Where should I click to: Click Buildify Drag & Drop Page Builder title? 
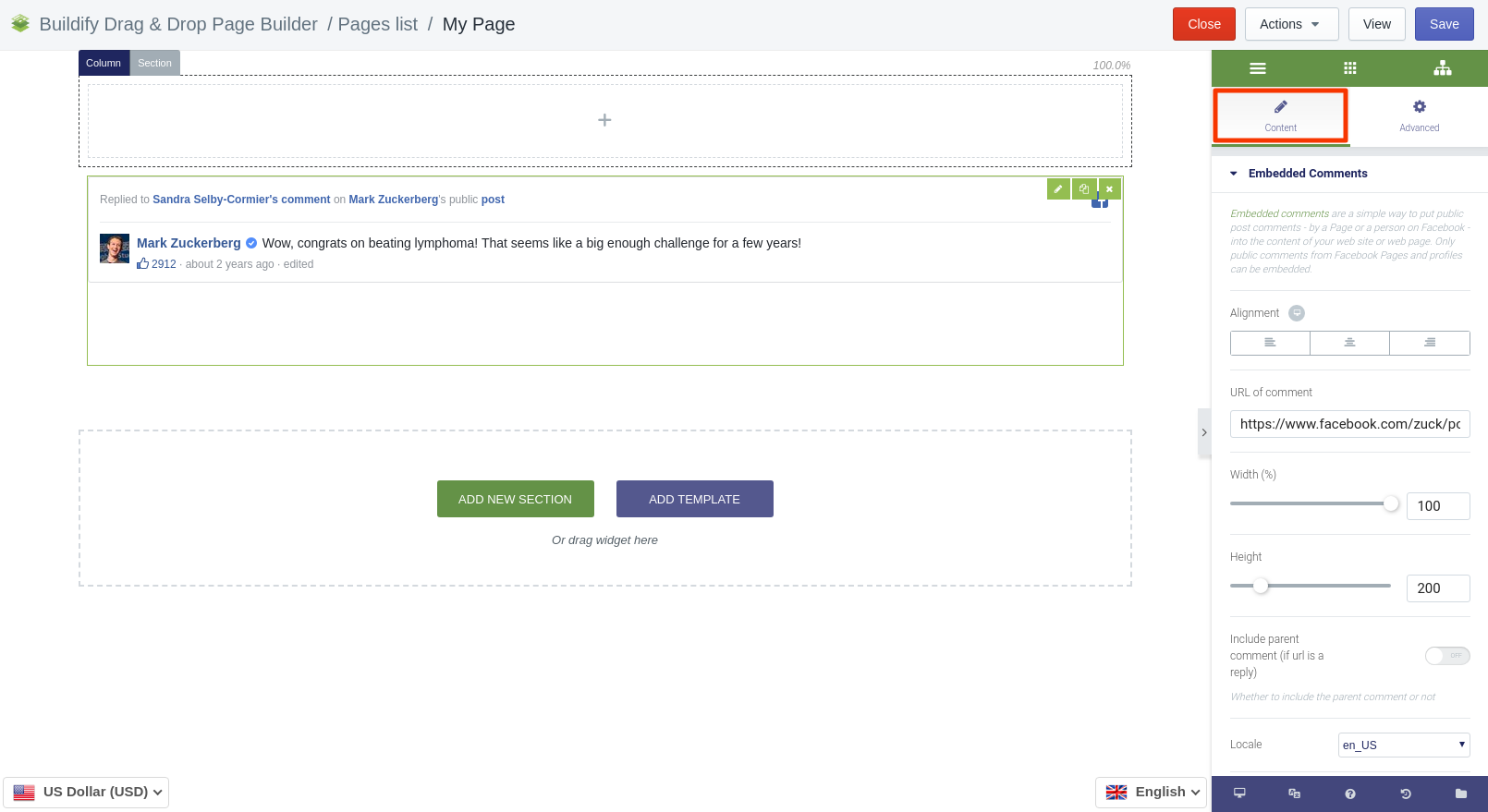[x=178, y=24]
